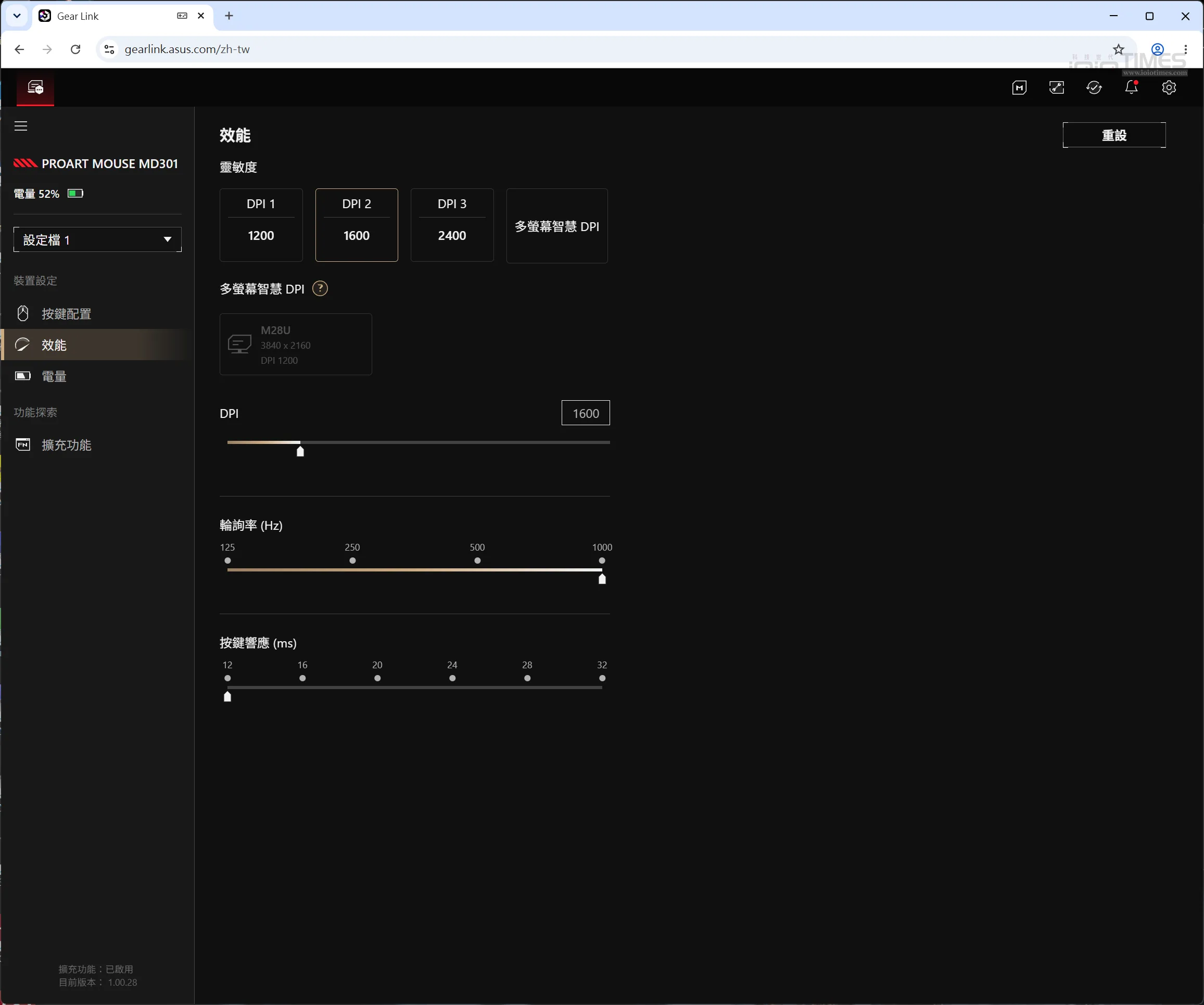Expand the 設定檔 1 profile dropdown

[97, 239]
